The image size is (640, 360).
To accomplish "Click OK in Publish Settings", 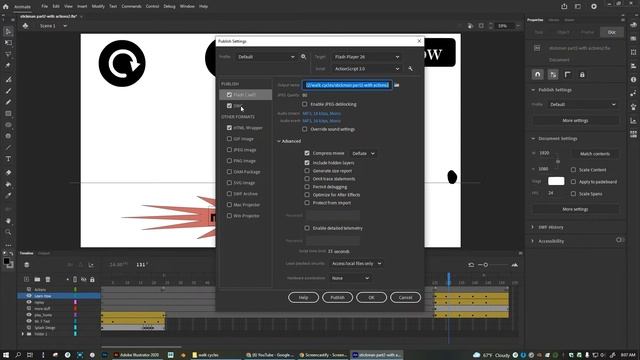I will 371,298.
